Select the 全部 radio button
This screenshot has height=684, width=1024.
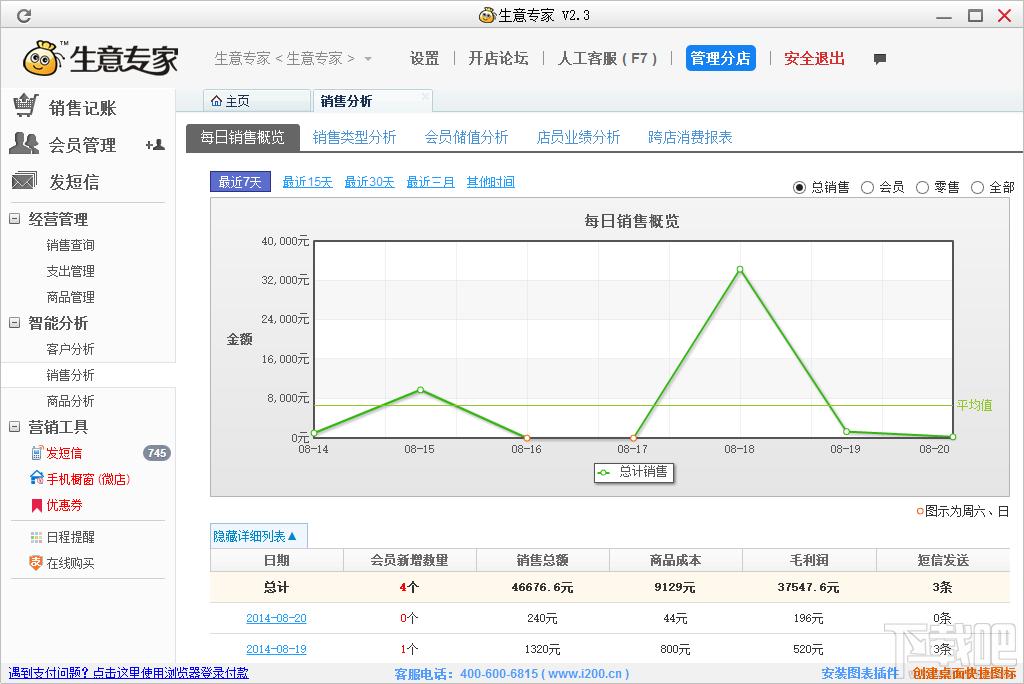(x=977, y=187)
